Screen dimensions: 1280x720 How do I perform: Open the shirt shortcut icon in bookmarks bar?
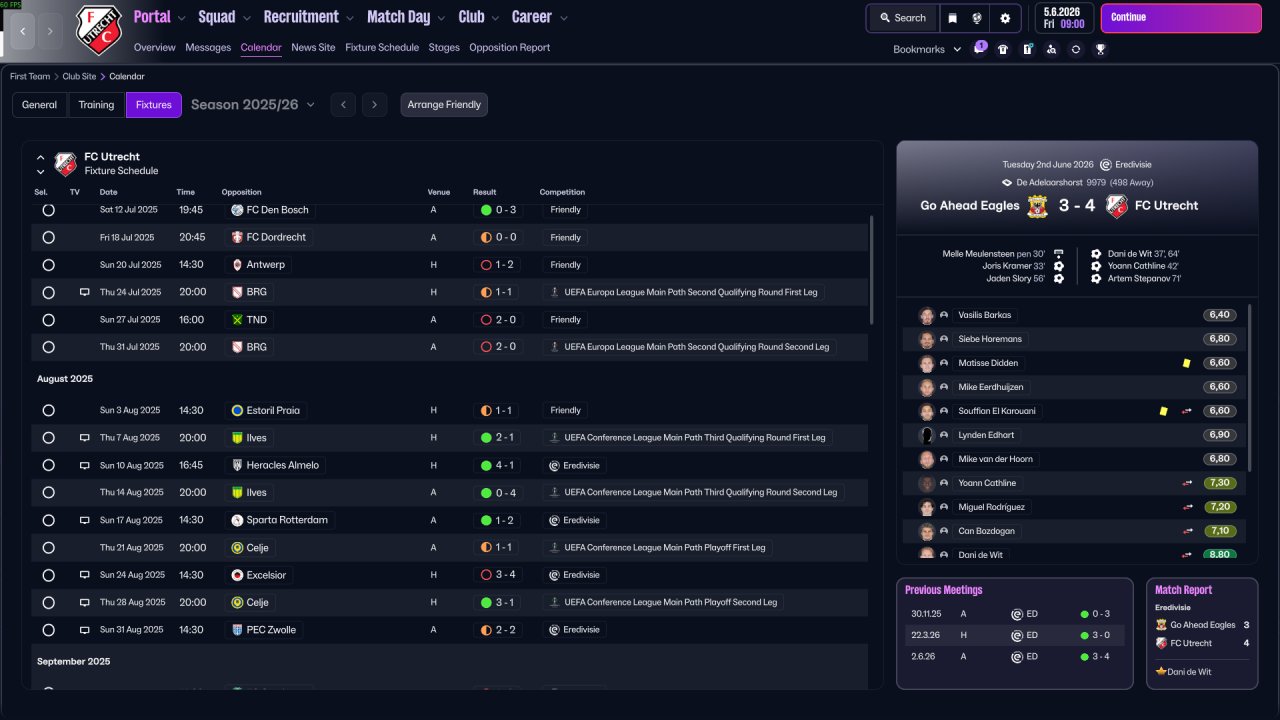1003,49
